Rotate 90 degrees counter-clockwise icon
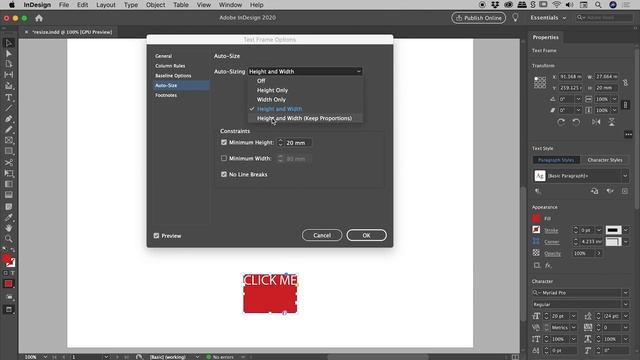The width and height of the screenshot is (640, 360). coord(576,122)
